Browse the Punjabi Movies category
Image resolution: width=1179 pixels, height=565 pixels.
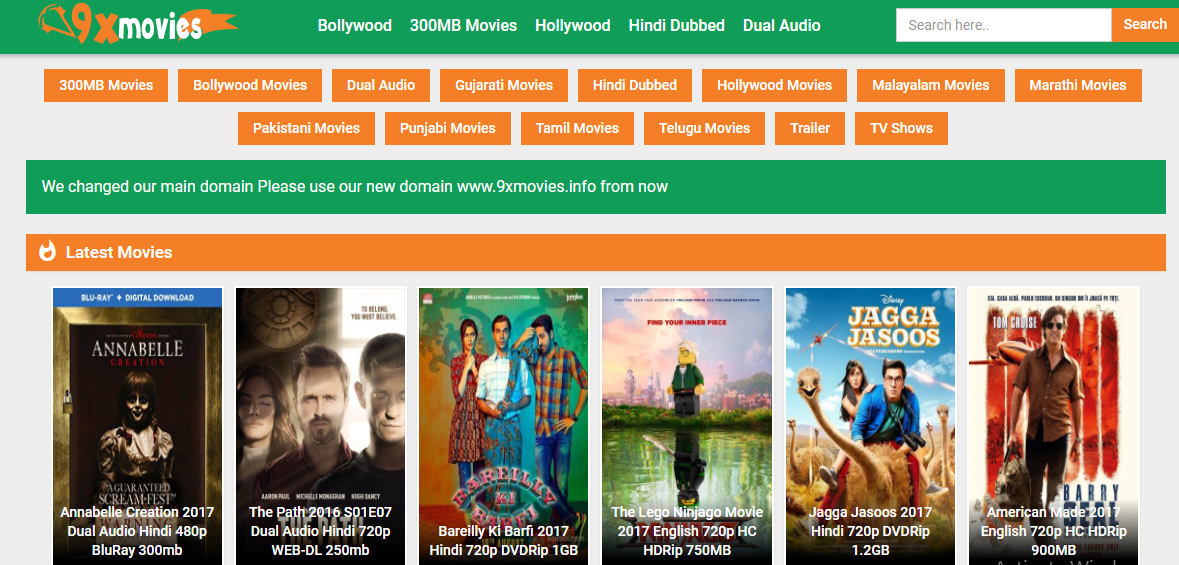tap(448, 128)
